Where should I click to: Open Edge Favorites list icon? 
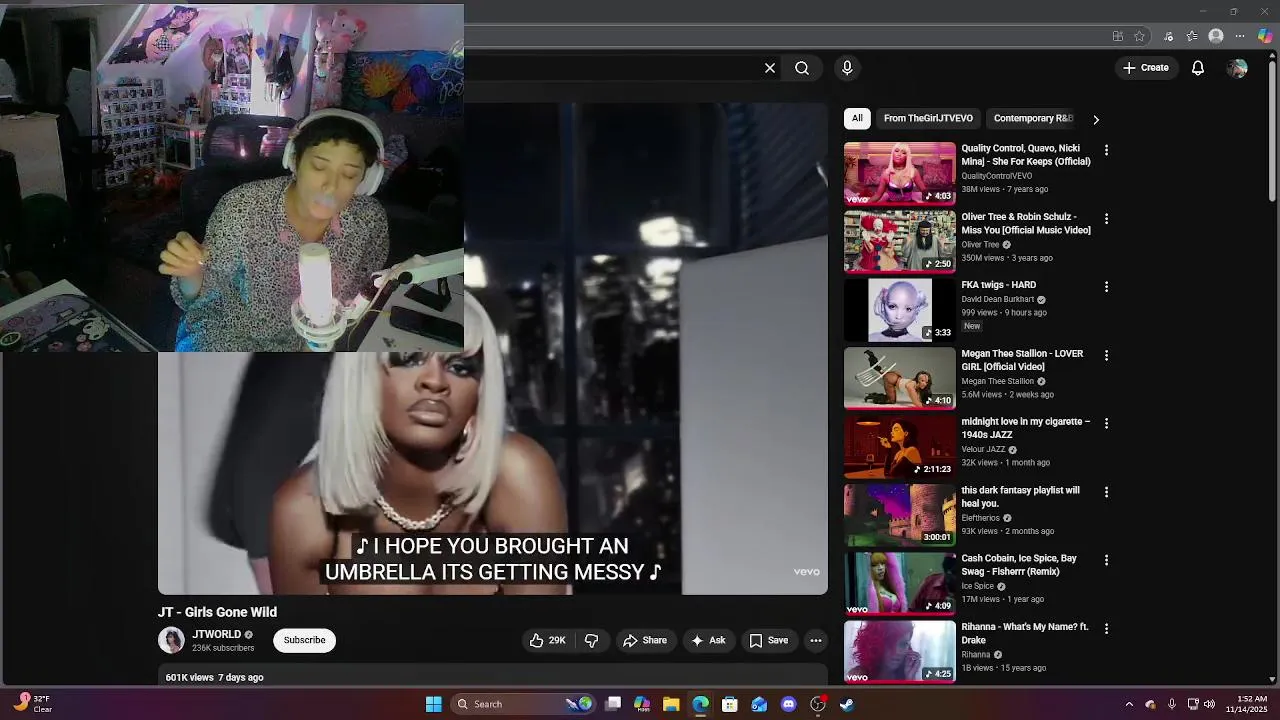click(x=1192, y=36)
